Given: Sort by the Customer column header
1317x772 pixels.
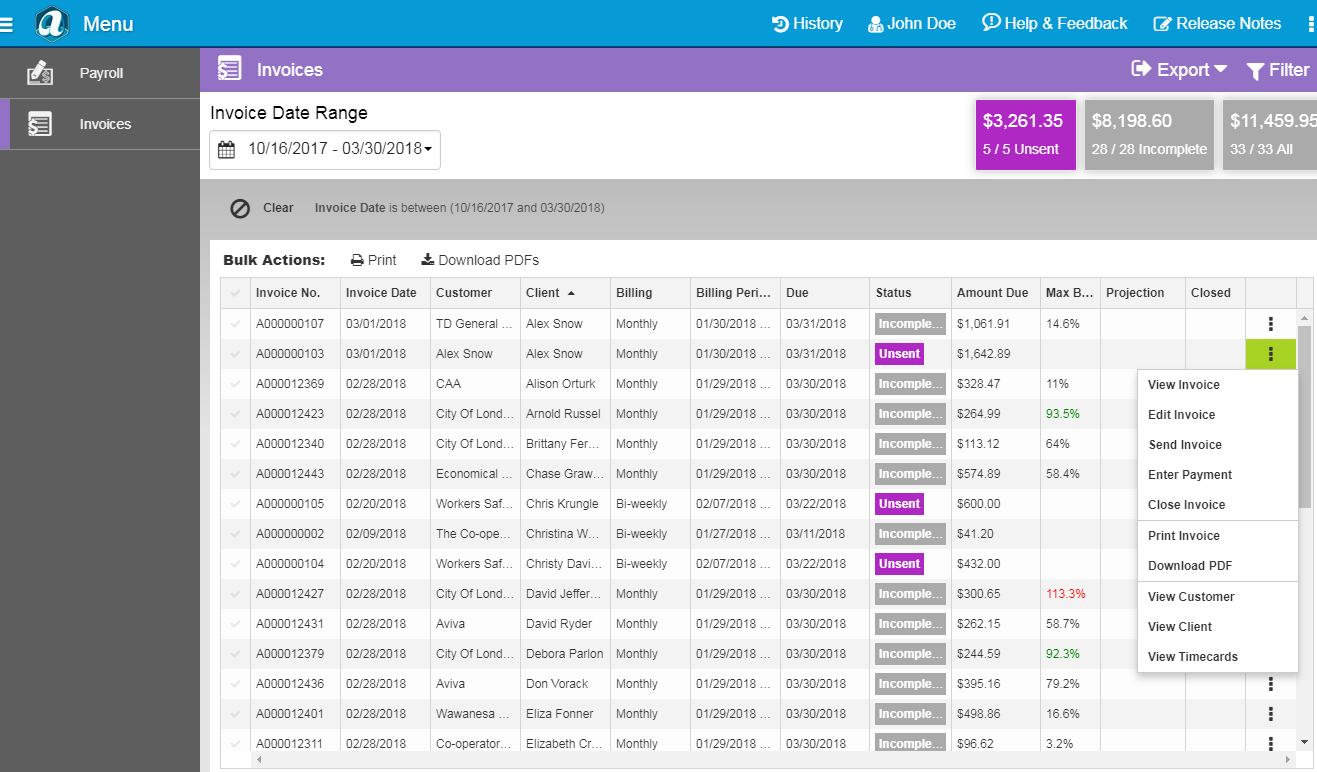Looking at the screenshot, I should point(475,293).
